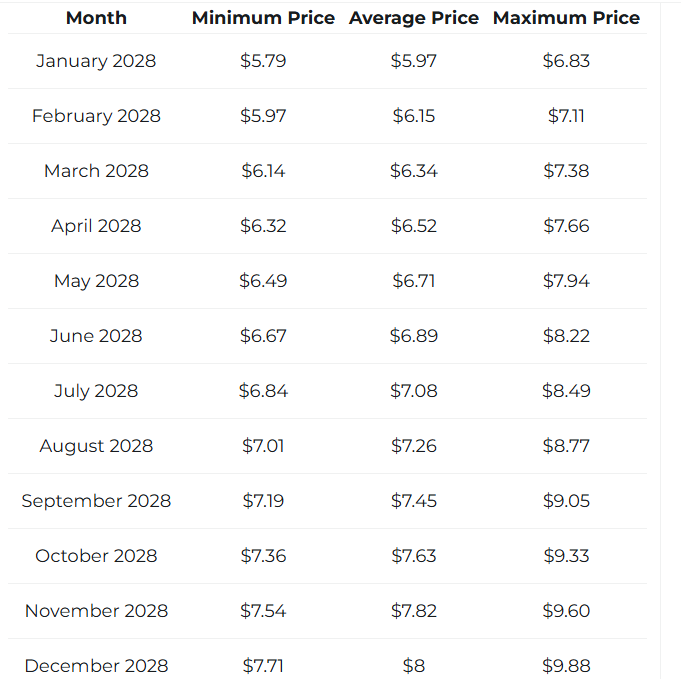Click the Maximum Price column header
The height and width of the screenshot is (679, 681).
pyautogui.click(x=566, y=18)
